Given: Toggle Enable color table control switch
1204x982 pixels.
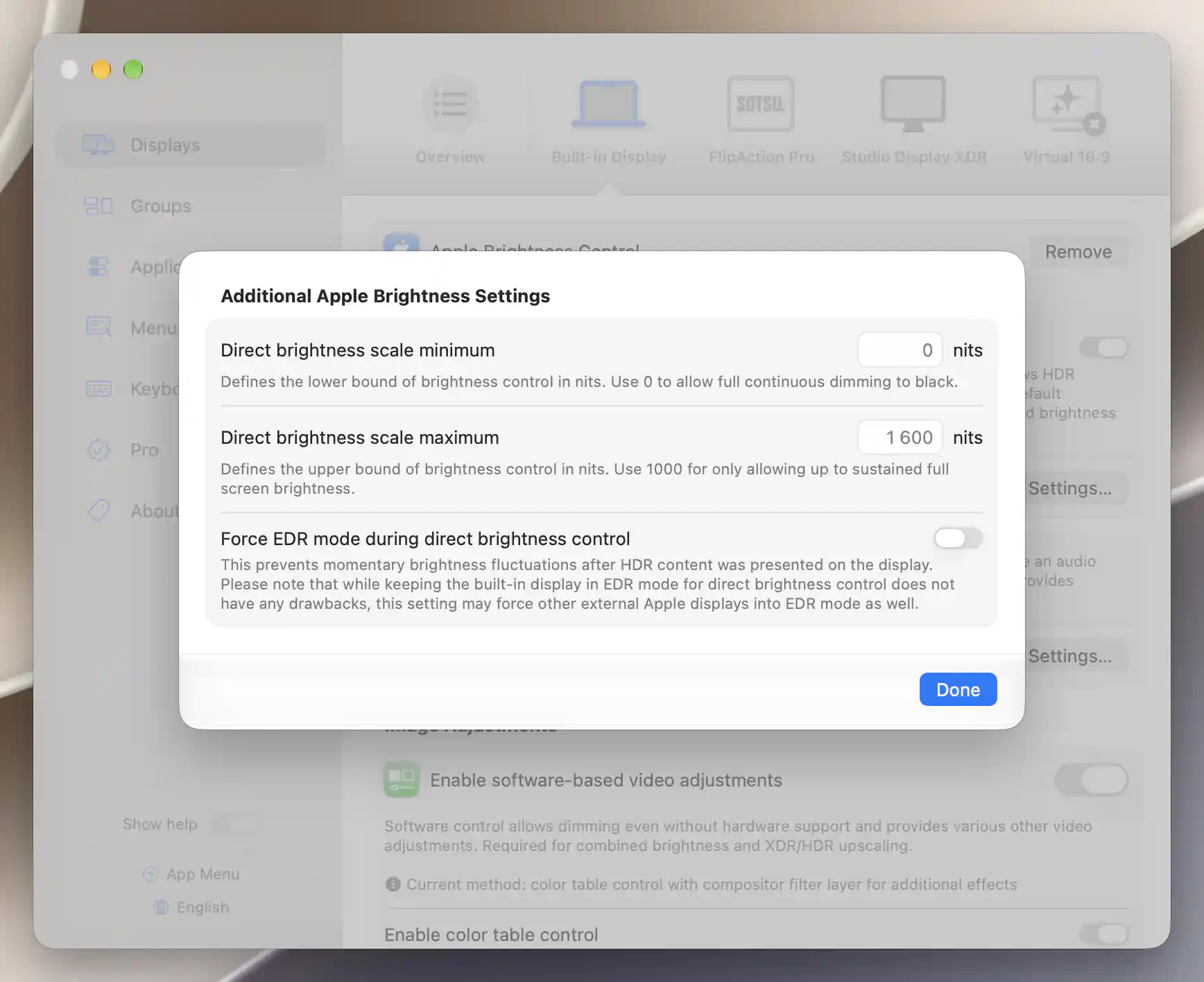Looking at the screenshot, I should pos(1103,935).
